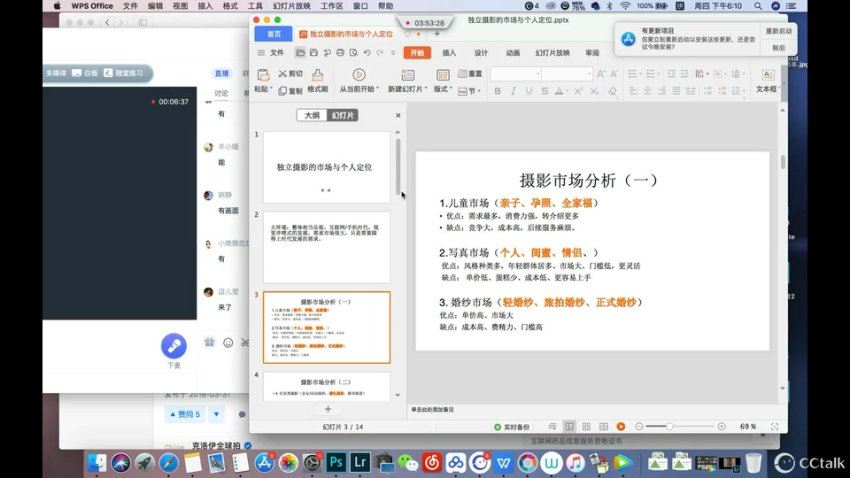Toggle Italic formatting
Screen dimensions: 850x478
513,91
